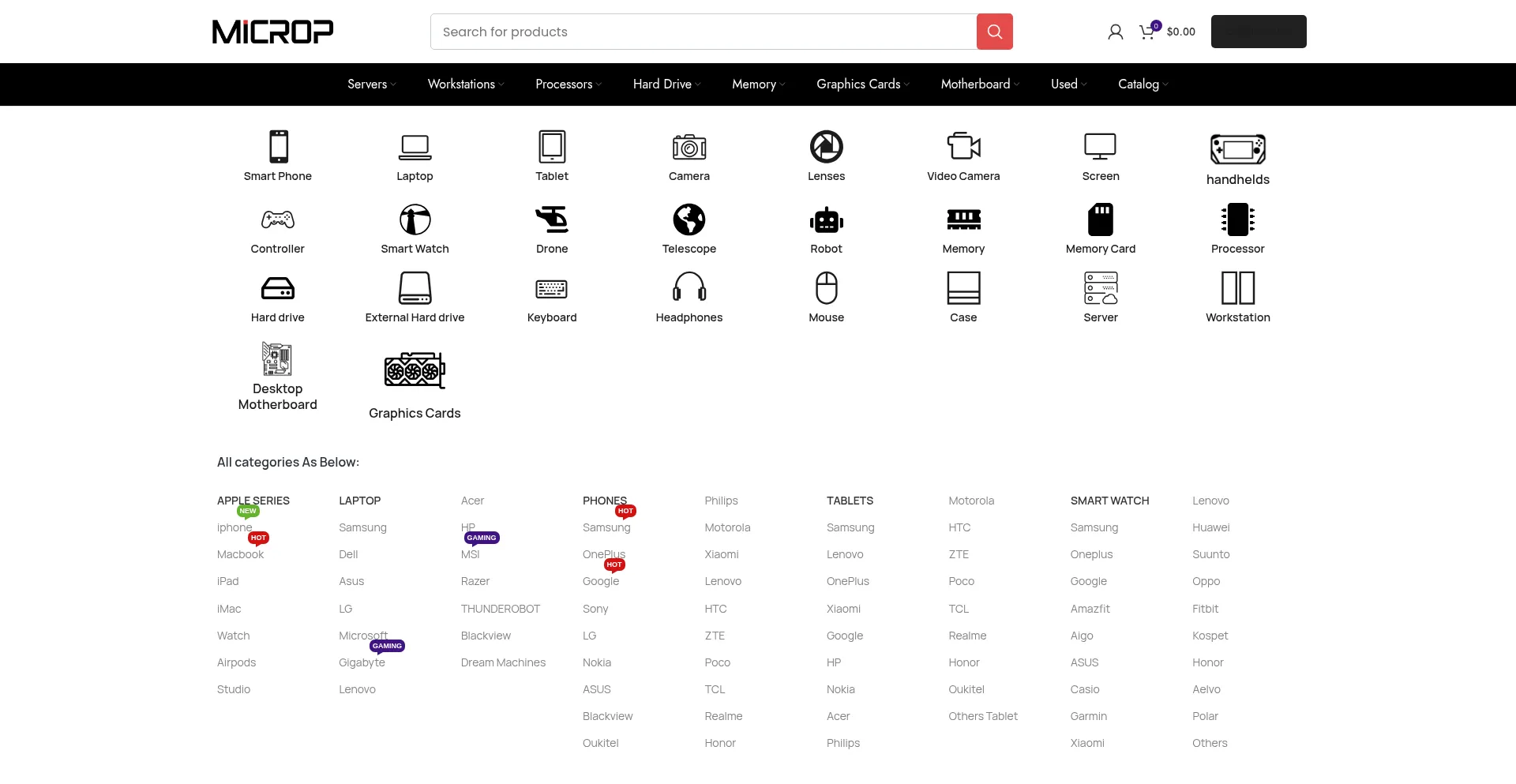Select the Workstation category icon
The image size is (1516, 784).
[1238, 288]
